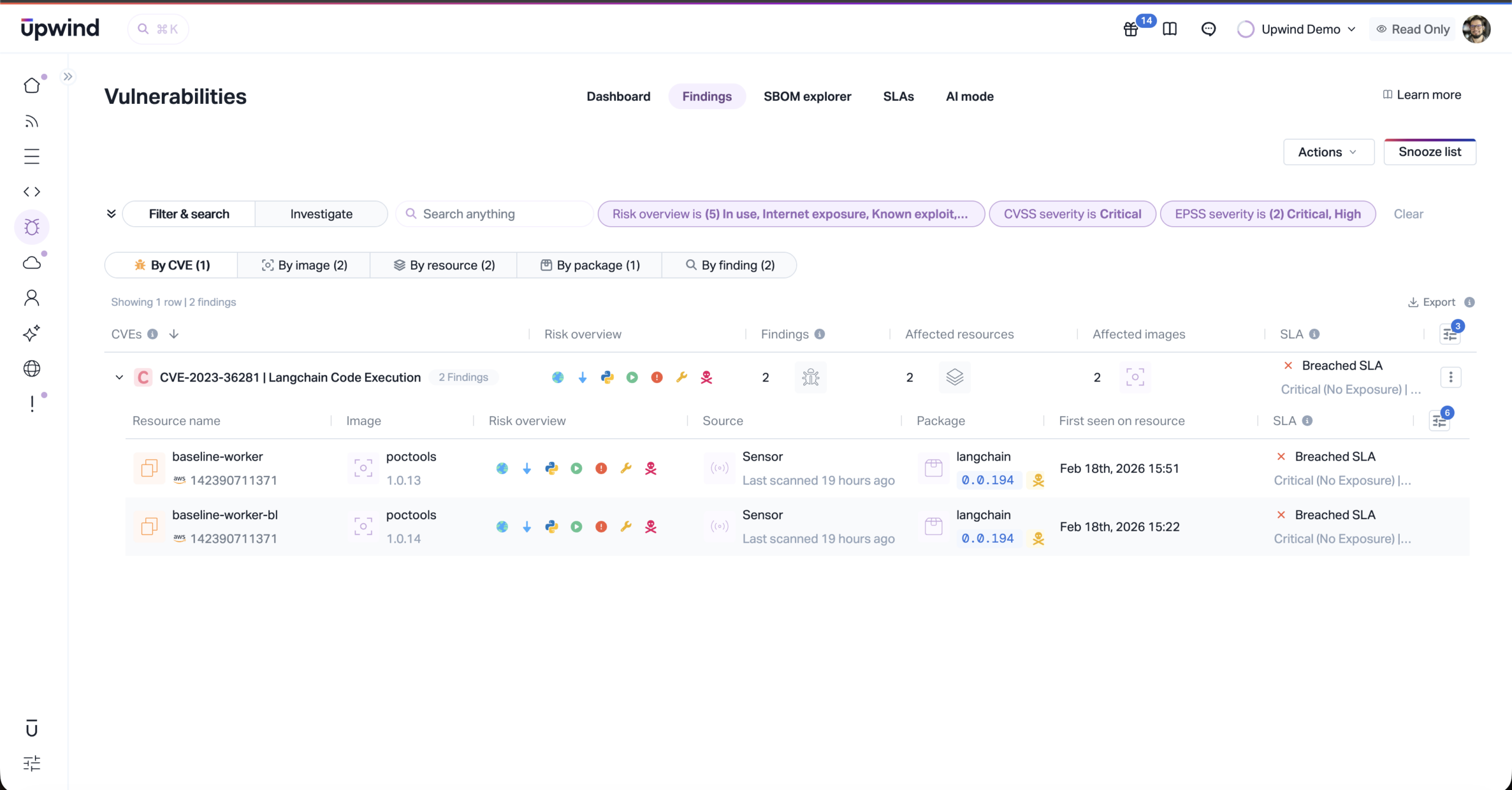Click the affected resources layers icon
The image size is (1512, 790).
(x=954, y=377)
